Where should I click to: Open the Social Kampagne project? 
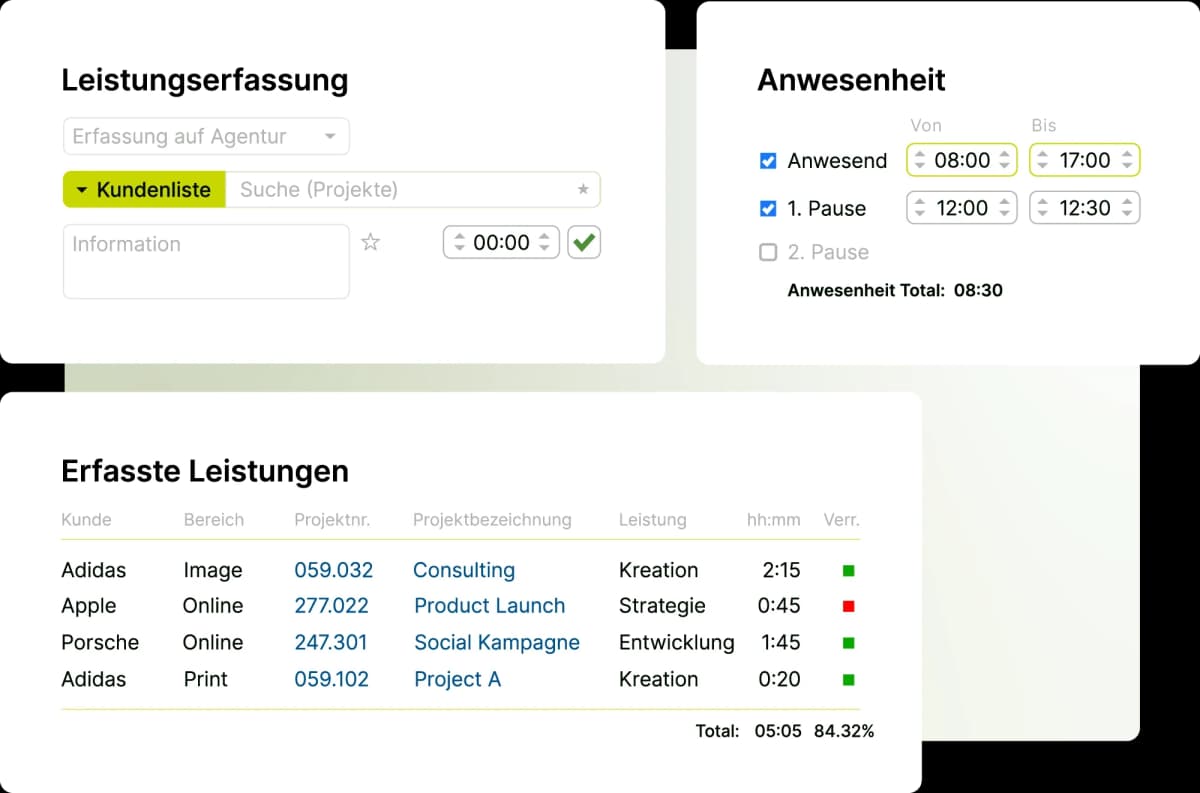[497, 642]
